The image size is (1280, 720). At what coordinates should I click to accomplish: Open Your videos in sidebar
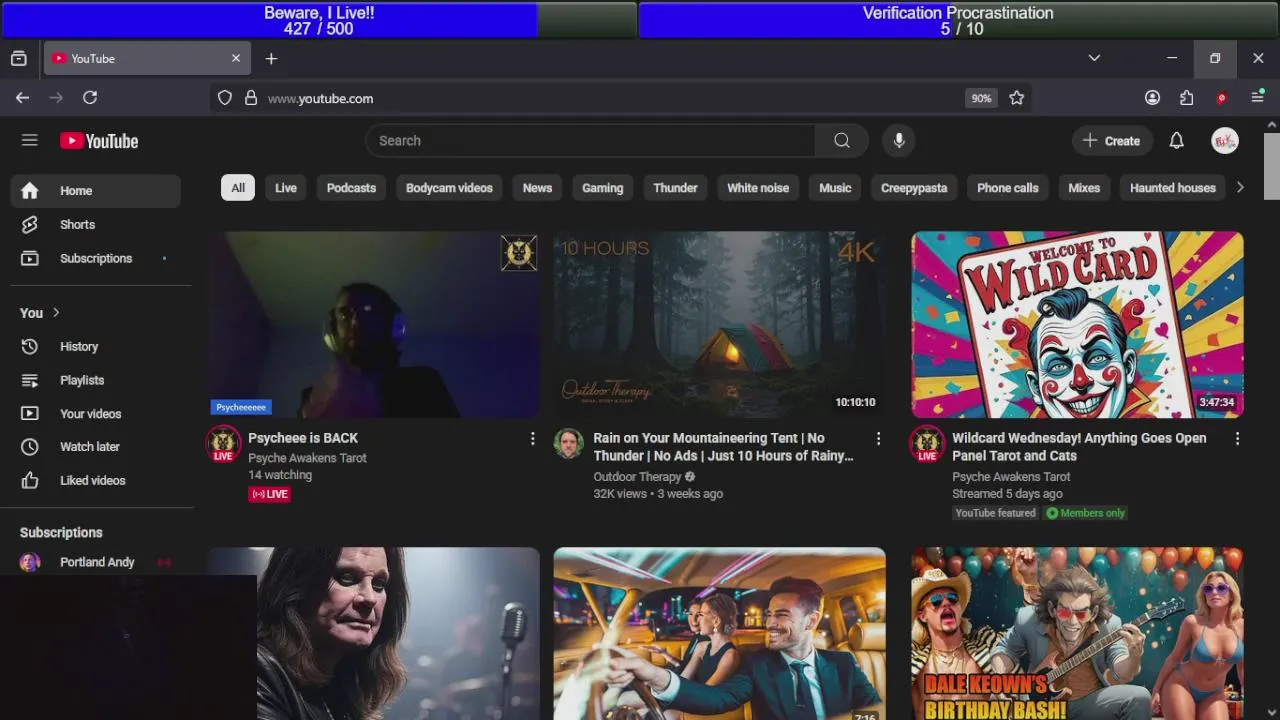[x=96, y=414]
